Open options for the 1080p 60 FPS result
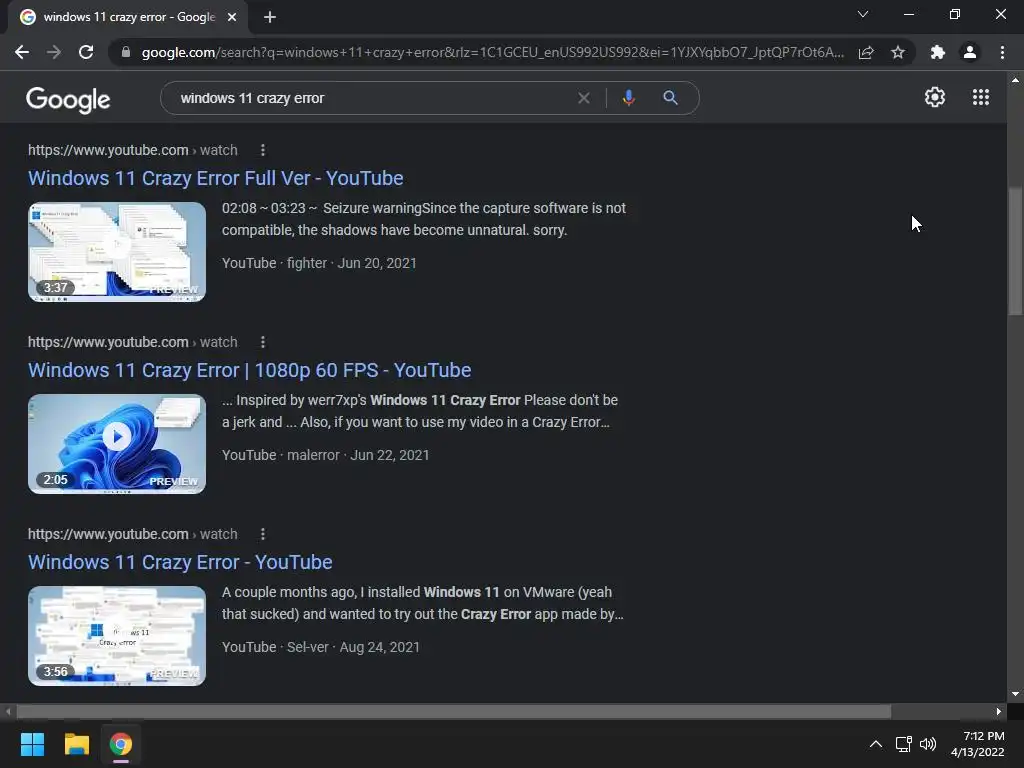Screen dimensions: 1024x768 coord(263,342)
